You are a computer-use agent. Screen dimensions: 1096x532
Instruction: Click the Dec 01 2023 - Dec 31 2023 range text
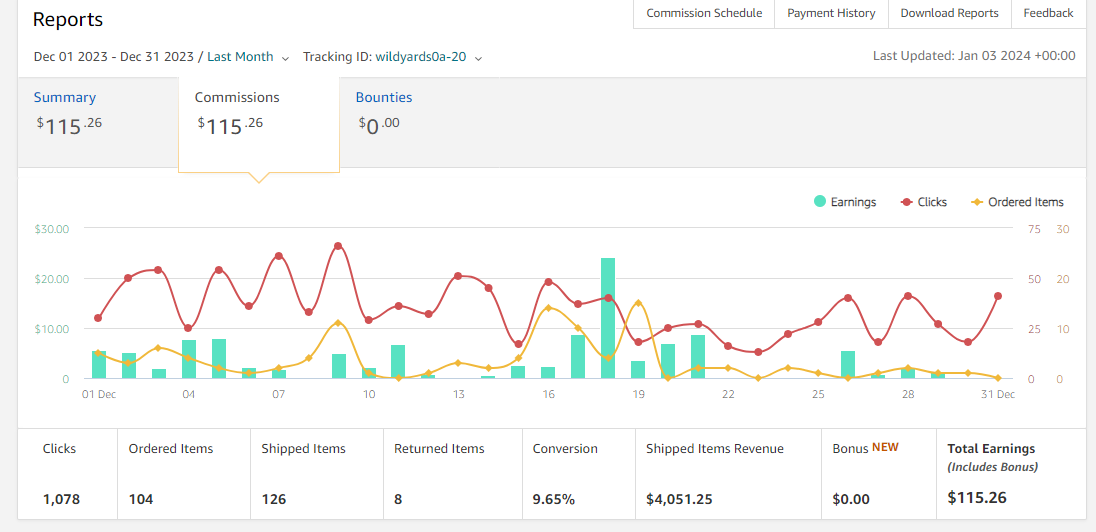pos(115,57)
